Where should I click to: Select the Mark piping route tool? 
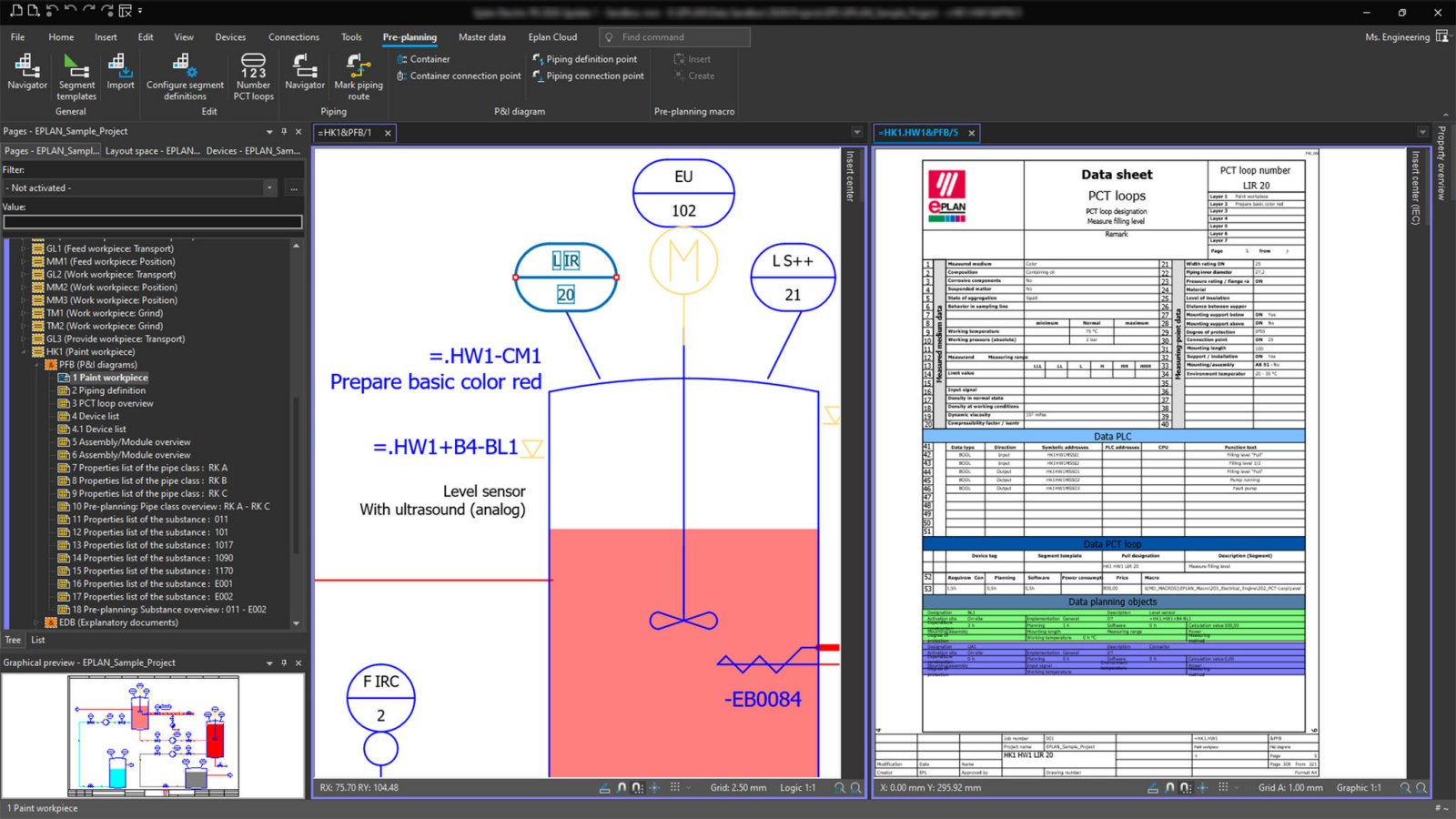tap(358, 73)
